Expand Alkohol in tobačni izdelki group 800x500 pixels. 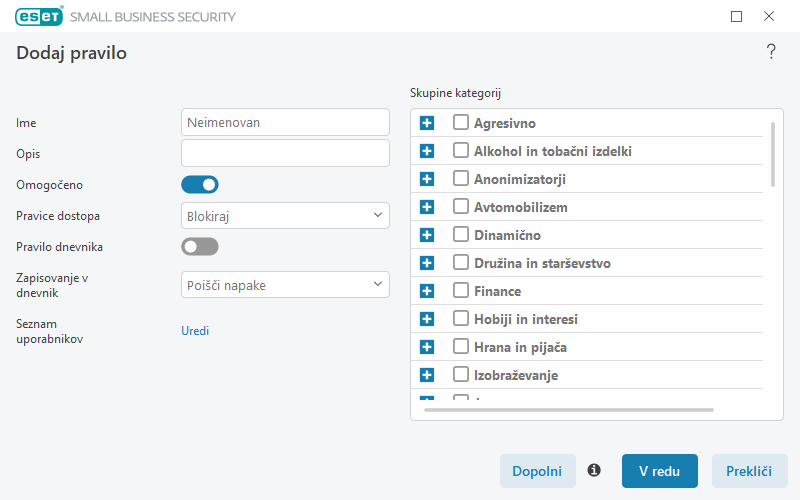(x=427, y=151)
